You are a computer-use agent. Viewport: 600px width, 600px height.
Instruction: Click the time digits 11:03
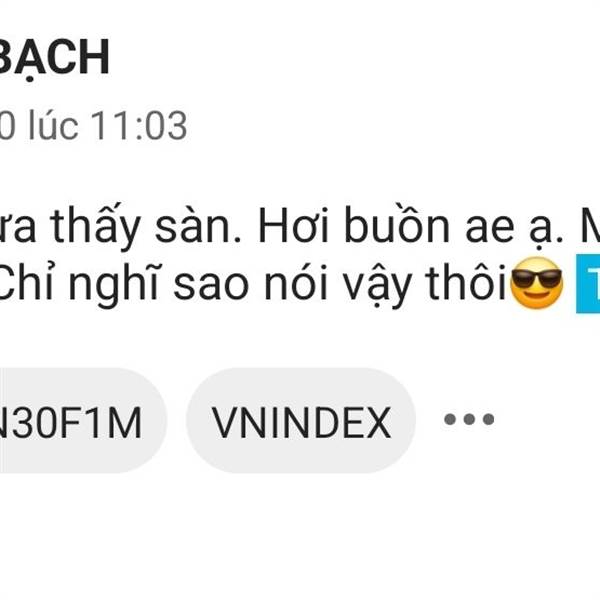coord(139,126)
